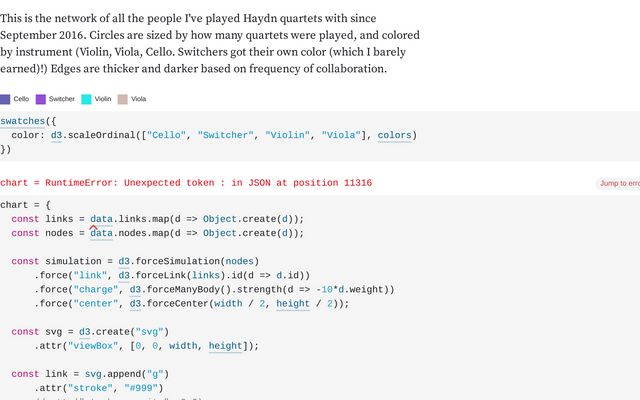Screen dimensions: 640x400
Task: Click the red RuntimeError message text
Action: click(x=209, y=183)
